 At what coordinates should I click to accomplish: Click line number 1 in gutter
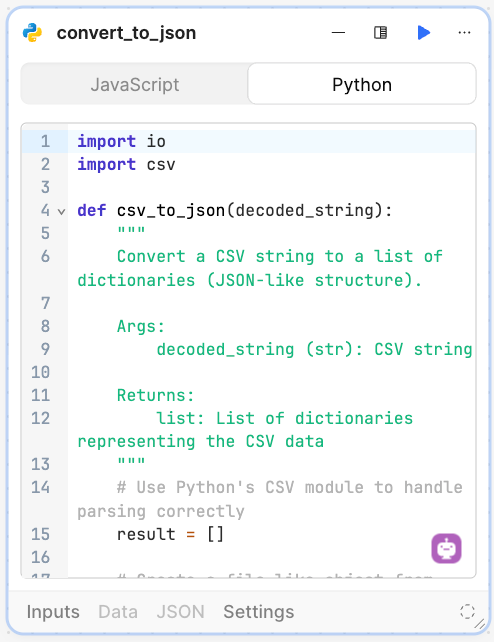point(45,141)
